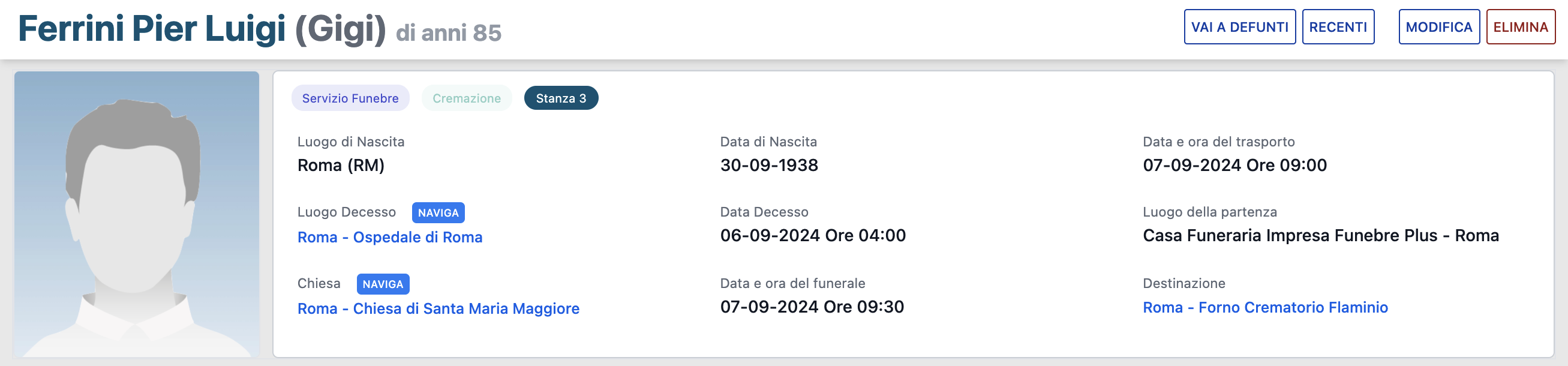
Task: Follow the Forno Crematorio Flaminio link
Action: tap(1265, 307)
